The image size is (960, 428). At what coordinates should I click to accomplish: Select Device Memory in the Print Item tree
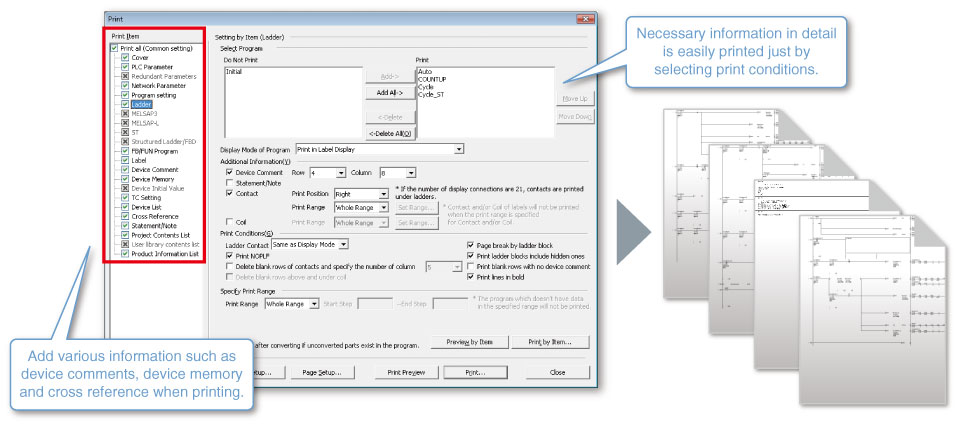(x=153, y=179)
